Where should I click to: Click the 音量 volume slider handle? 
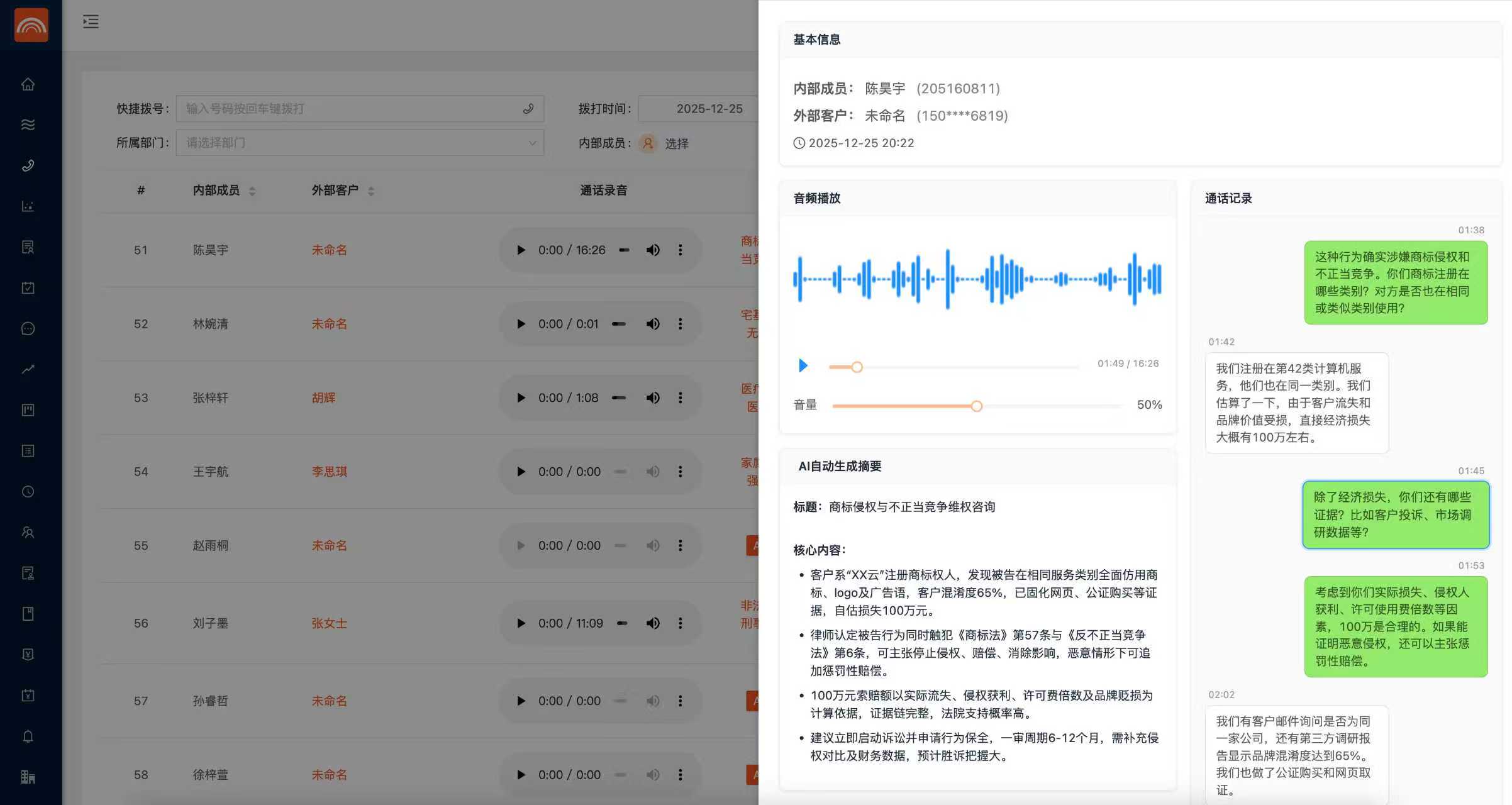(976, 406)
